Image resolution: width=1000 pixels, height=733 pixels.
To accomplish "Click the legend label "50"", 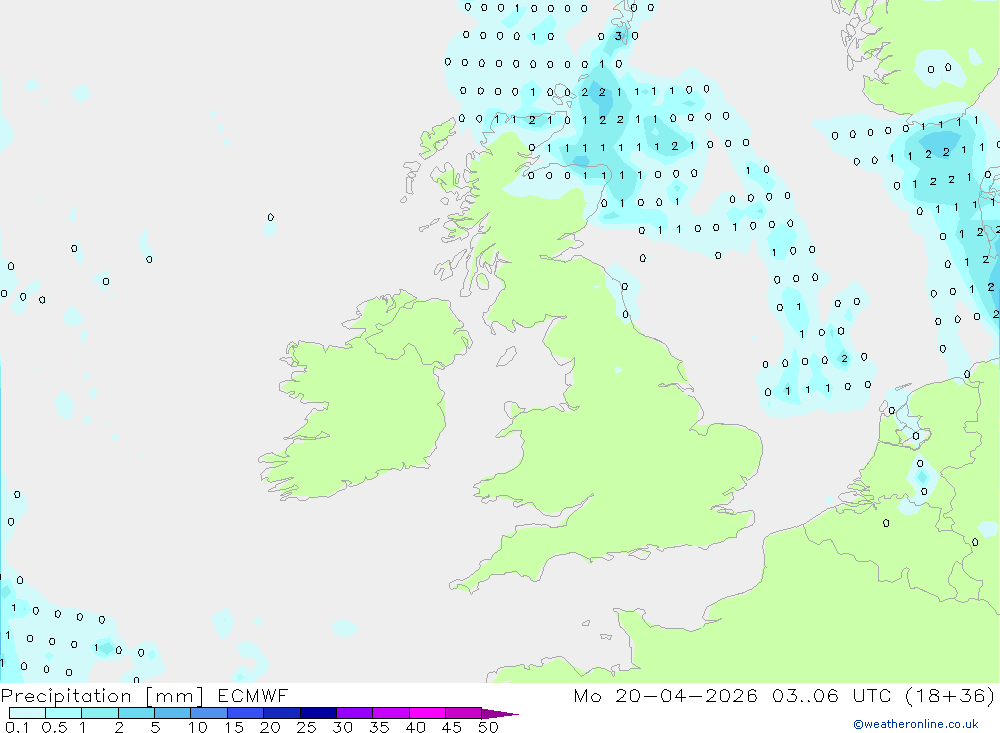I will click(489, 727).
